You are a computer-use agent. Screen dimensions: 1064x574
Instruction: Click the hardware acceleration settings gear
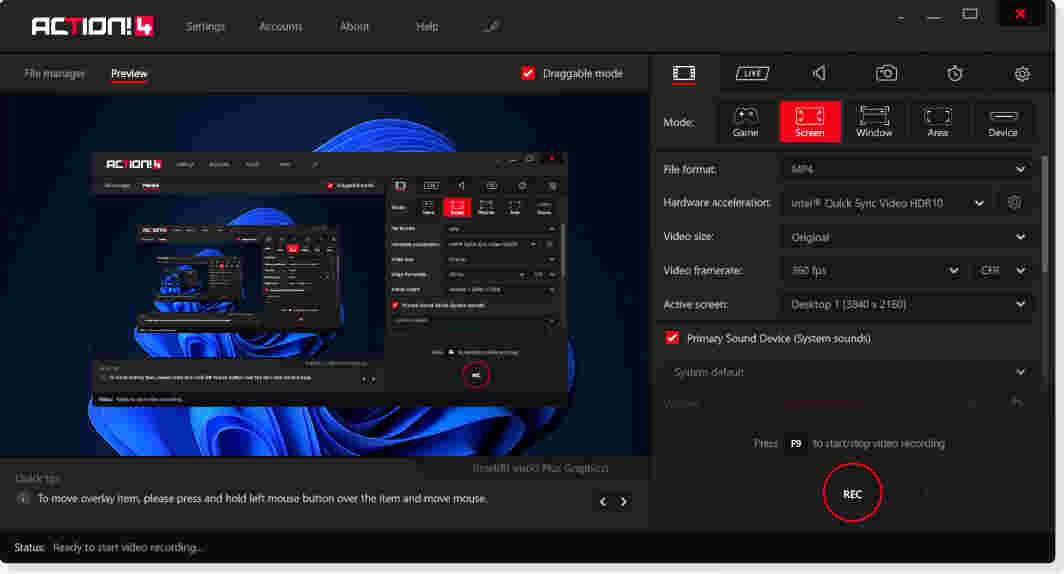point(1014,203)
